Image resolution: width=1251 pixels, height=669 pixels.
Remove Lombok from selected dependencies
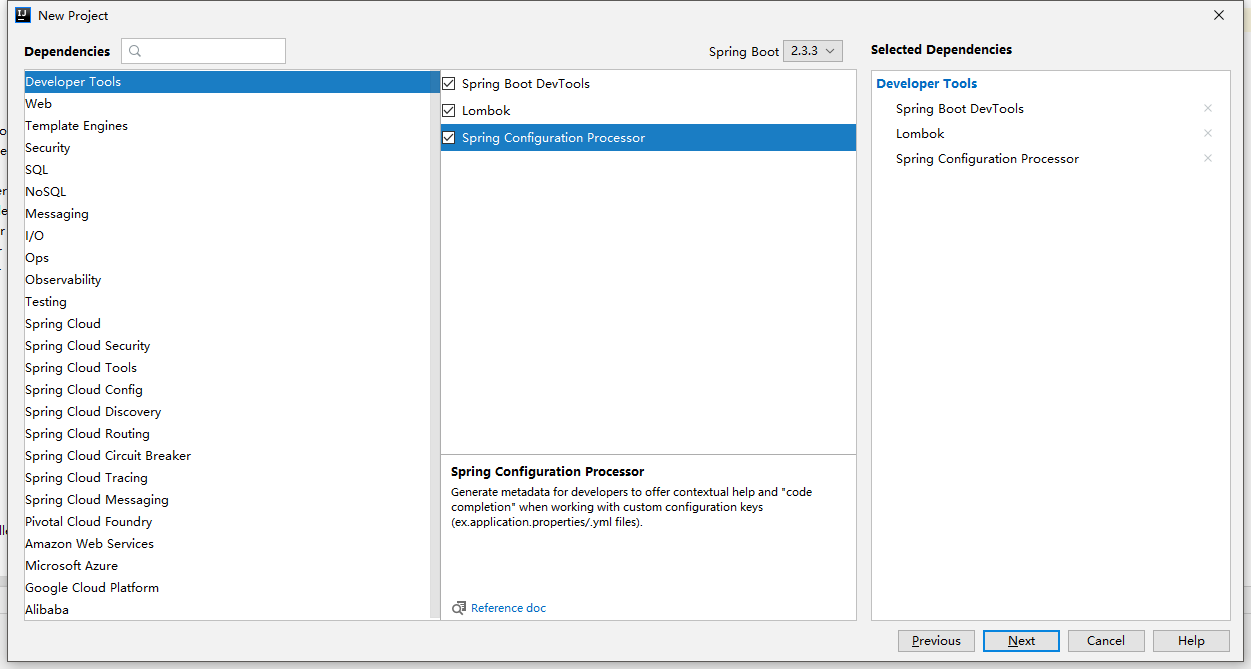point(1207,134)
